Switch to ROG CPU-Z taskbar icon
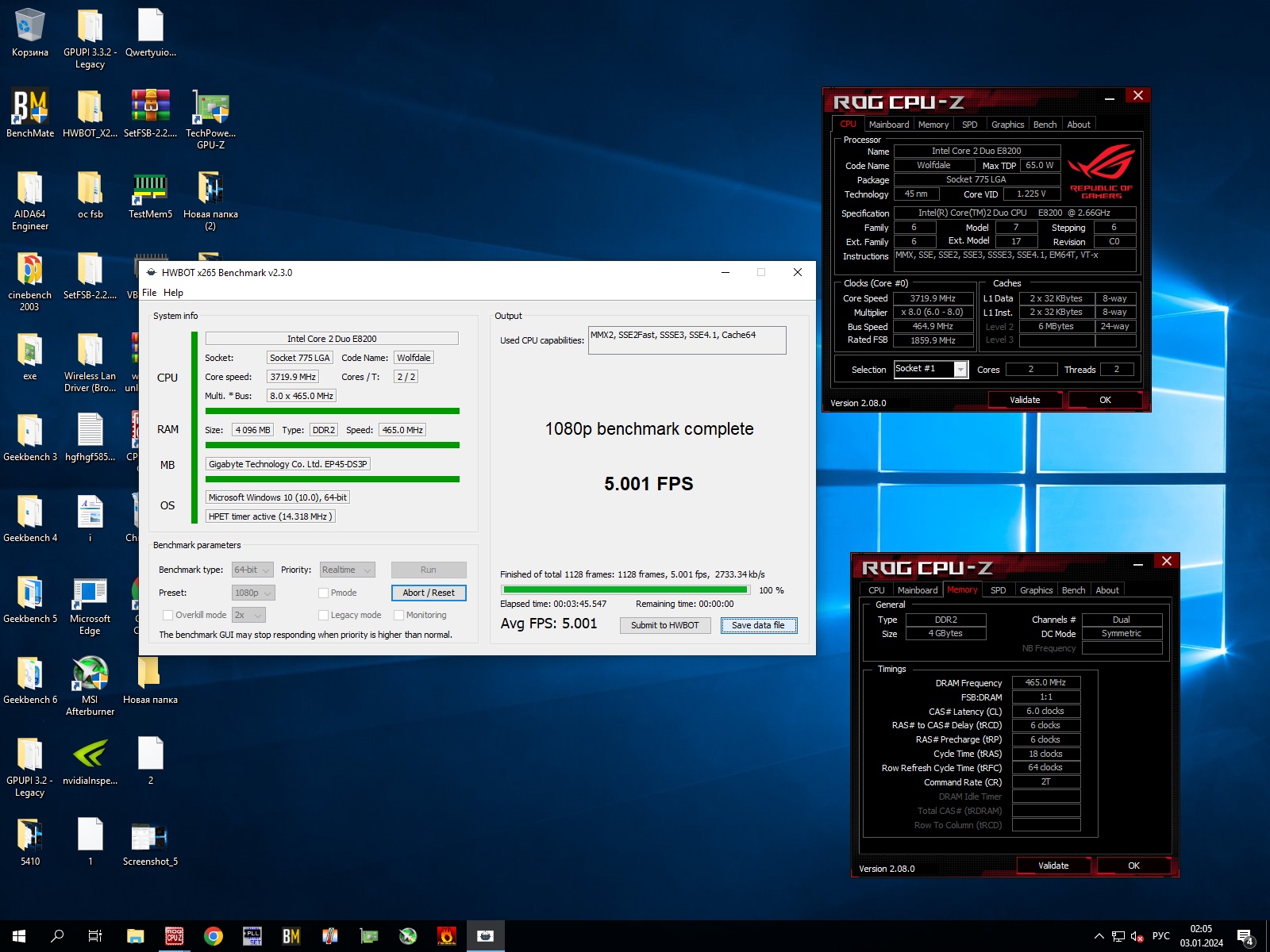The height and width of the screenshot is (952, 1270). (175, 936)
